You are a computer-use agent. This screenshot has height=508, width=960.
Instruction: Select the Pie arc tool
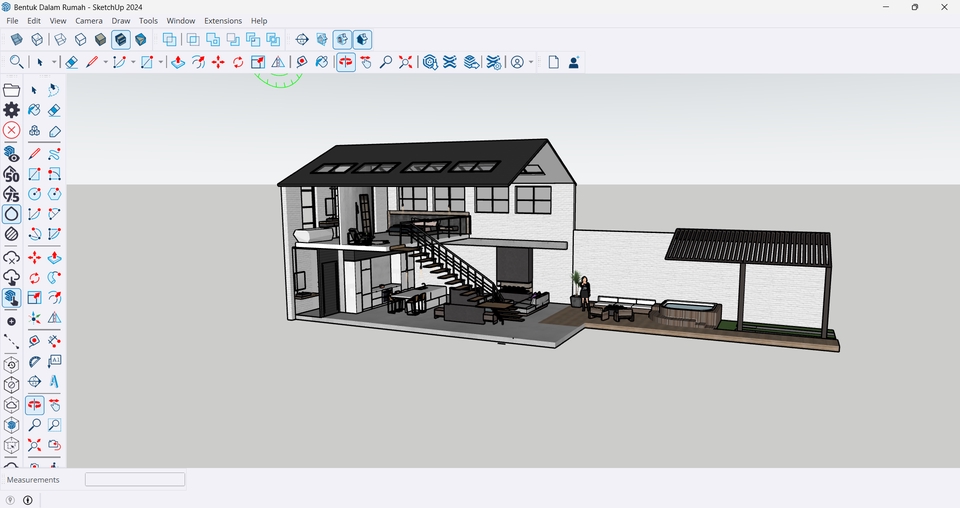tap(54, 234)
